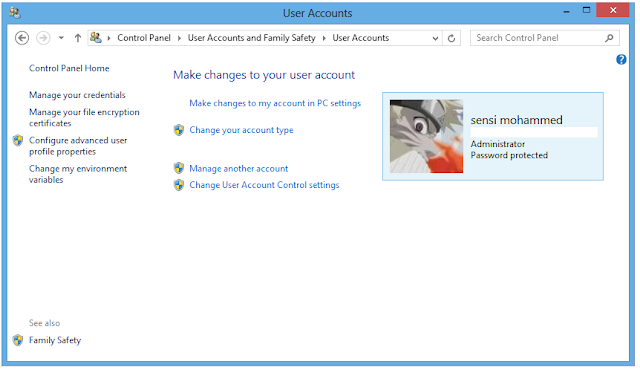
Task: Click the Forward navigation arrow
Action: pos(43,38)
